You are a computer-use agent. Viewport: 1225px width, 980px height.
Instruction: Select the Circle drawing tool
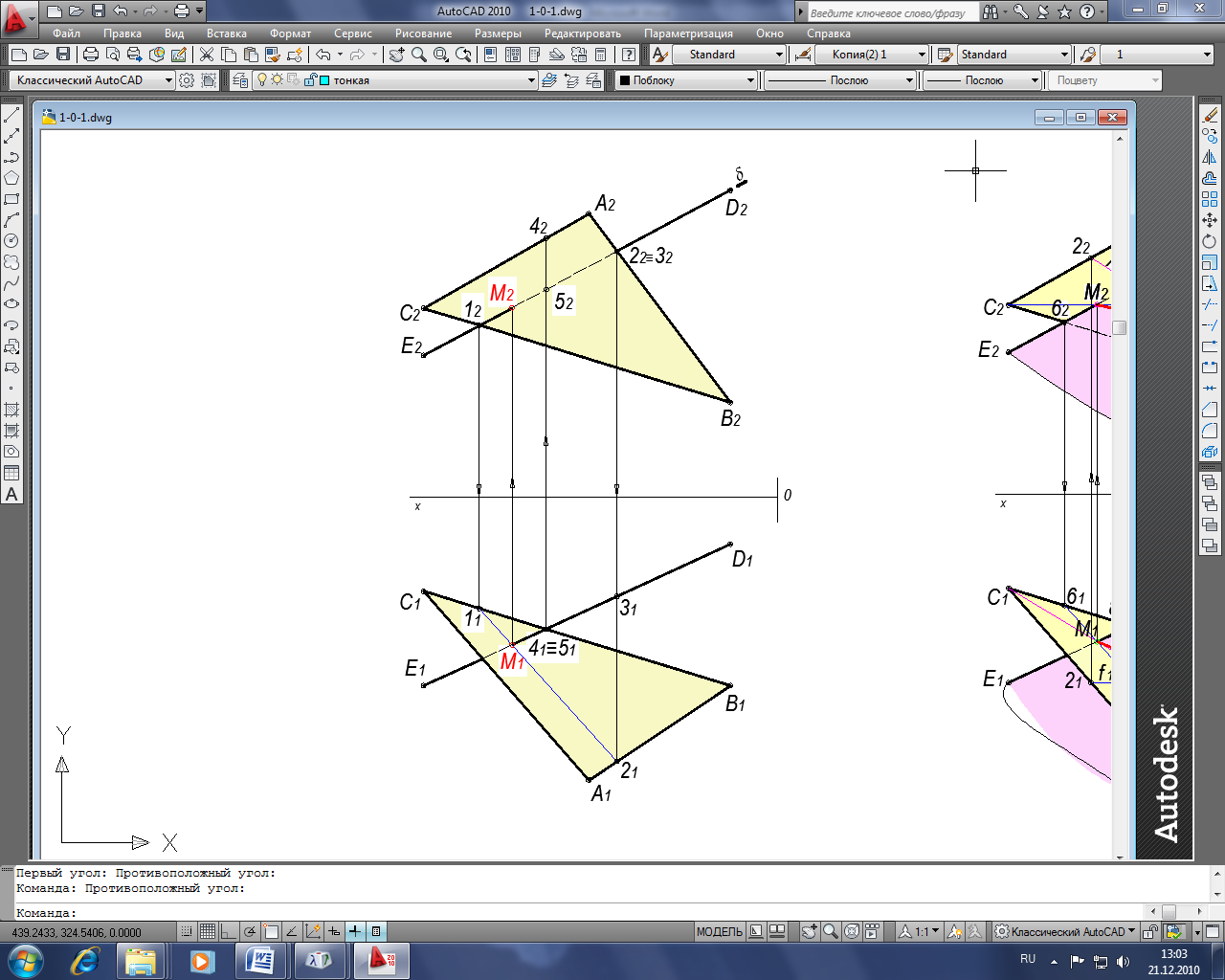11,241
